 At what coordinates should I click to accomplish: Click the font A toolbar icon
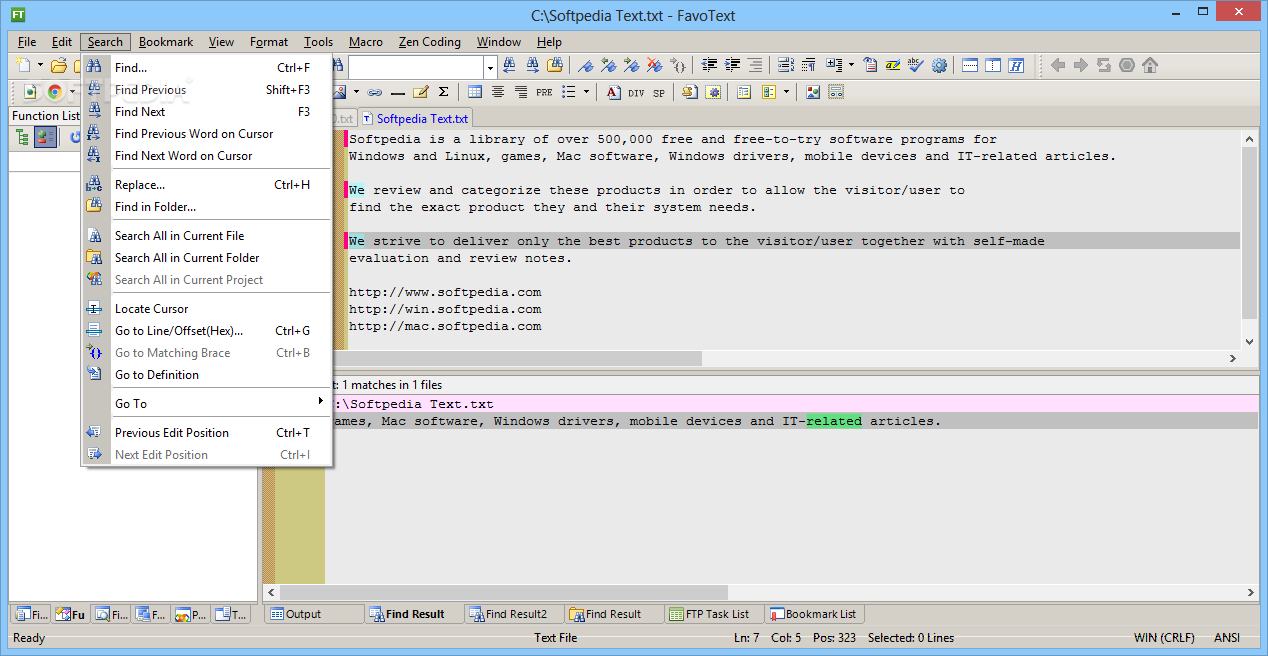click(x=613, y=92)
